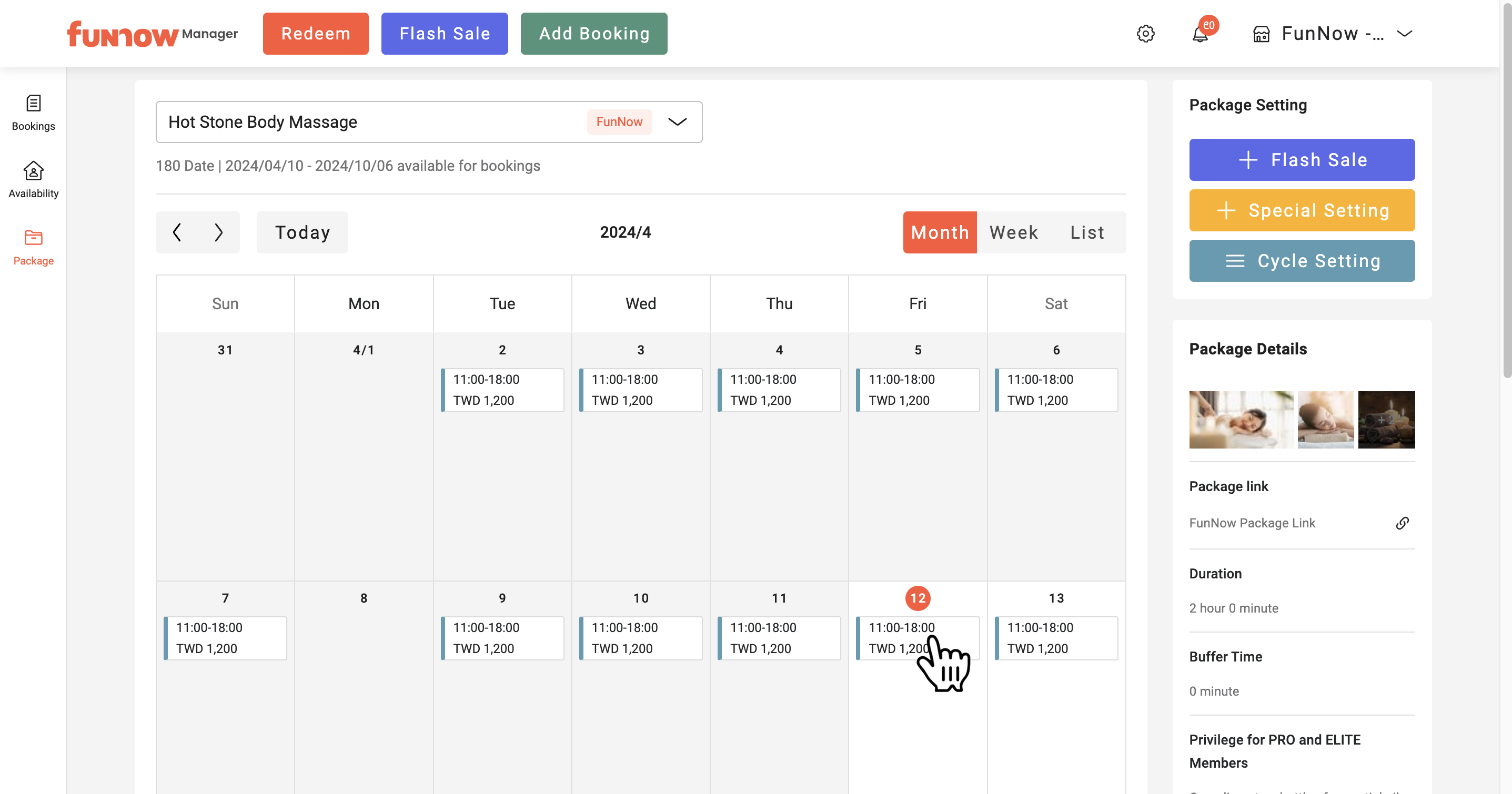Click the Add Booking button
Screen dimensions: 1512x794
(x=594, y=34)
